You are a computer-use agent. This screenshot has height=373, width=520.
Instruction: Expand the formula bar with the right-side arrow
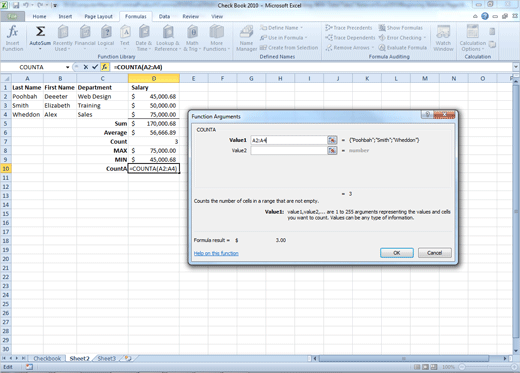(x=516, y=67)
